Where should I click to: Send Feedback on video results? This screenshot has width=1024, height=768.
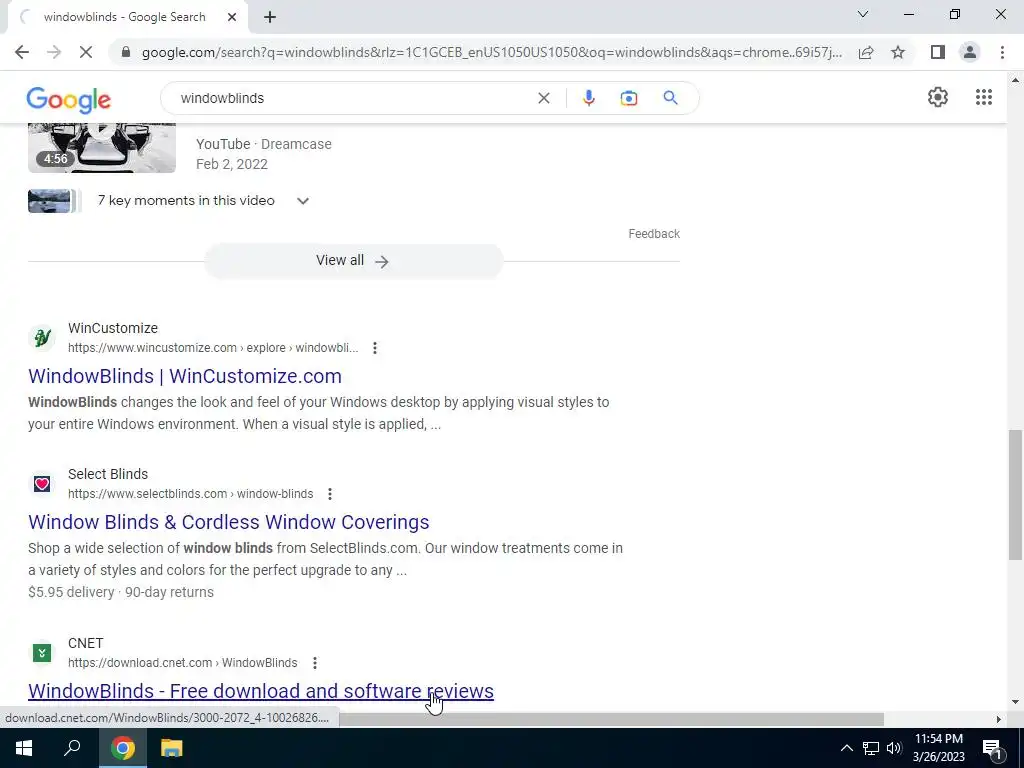654,234
